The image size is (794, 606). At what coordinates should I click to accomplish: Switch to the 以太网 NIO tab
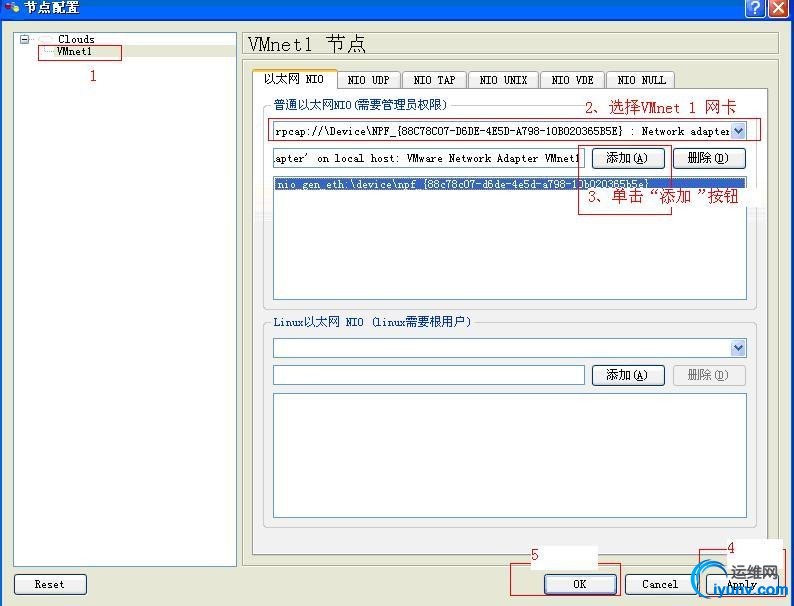pyautogui.click(x=294, y=79)
